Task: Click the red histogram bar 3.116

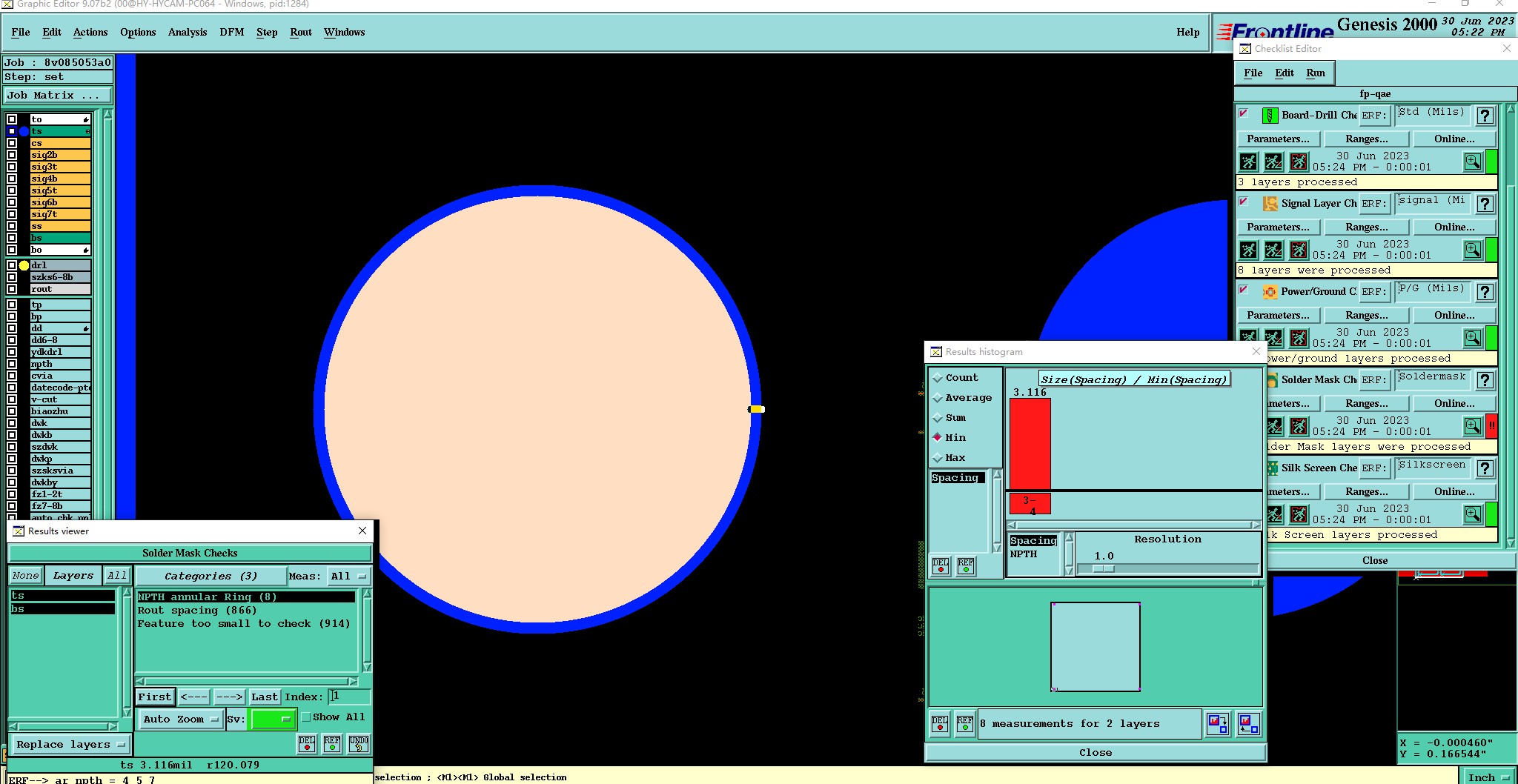Action: pyautogui.click(x=1030, y=443)
